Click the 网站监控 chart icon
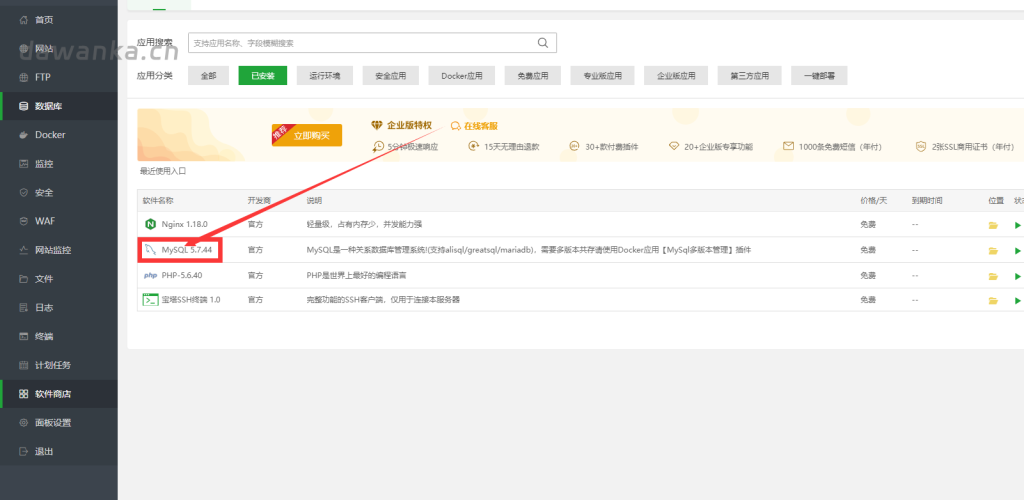1024x500 pixels. (24, 250)
